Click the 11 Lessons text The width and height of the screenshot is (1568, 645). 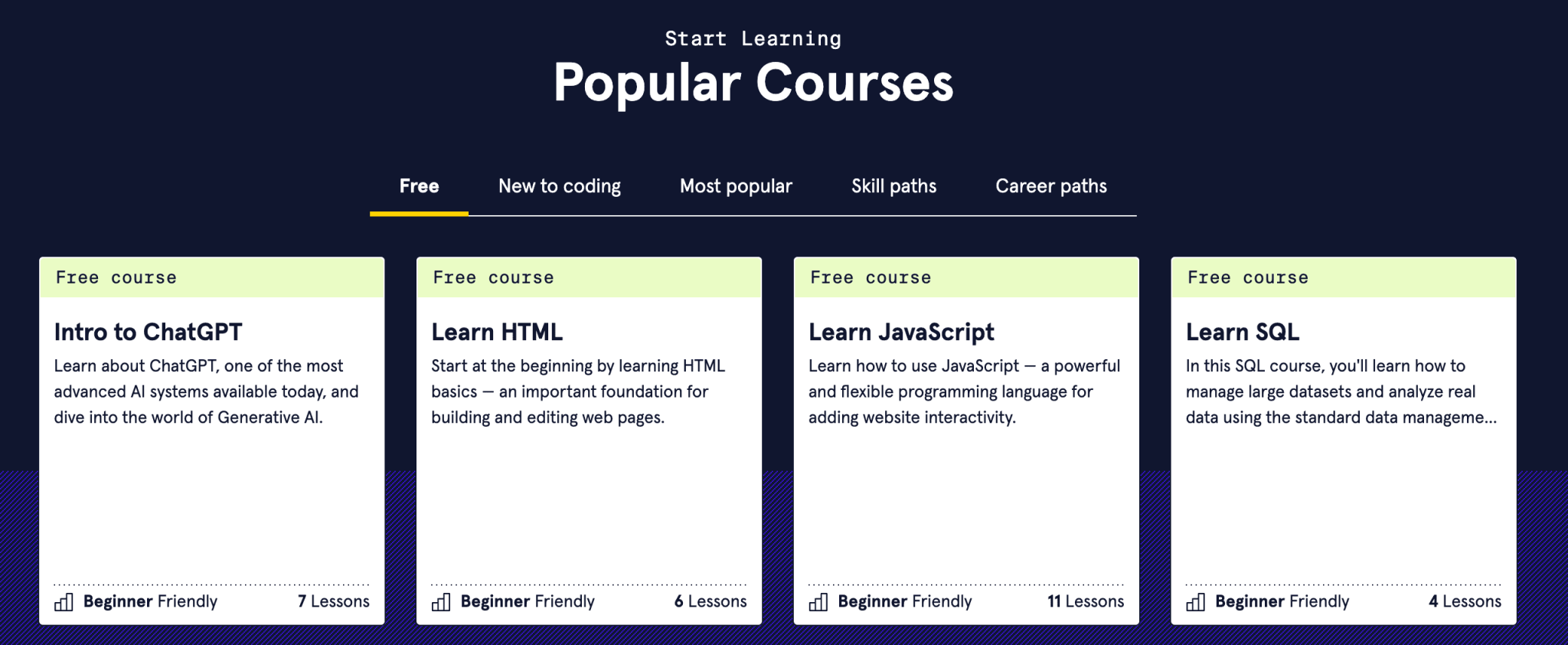(1086, 601)
